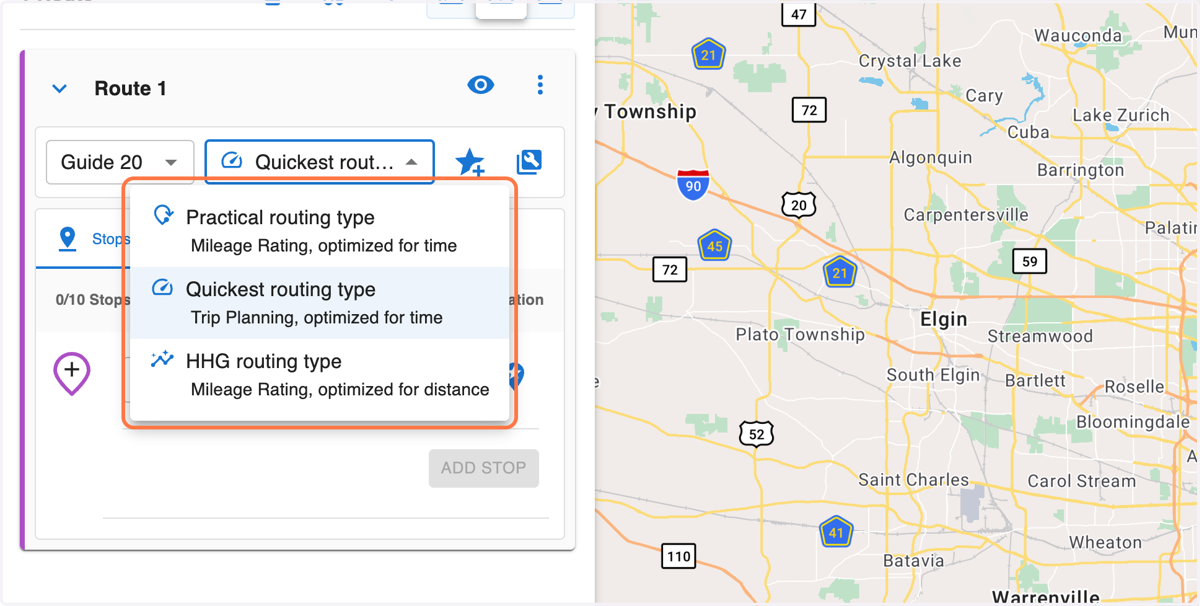The width and height of the screenshot is (1200, 606).
Task: Toggle Route 1 visibility eye icon
Action: coord(481,85)
